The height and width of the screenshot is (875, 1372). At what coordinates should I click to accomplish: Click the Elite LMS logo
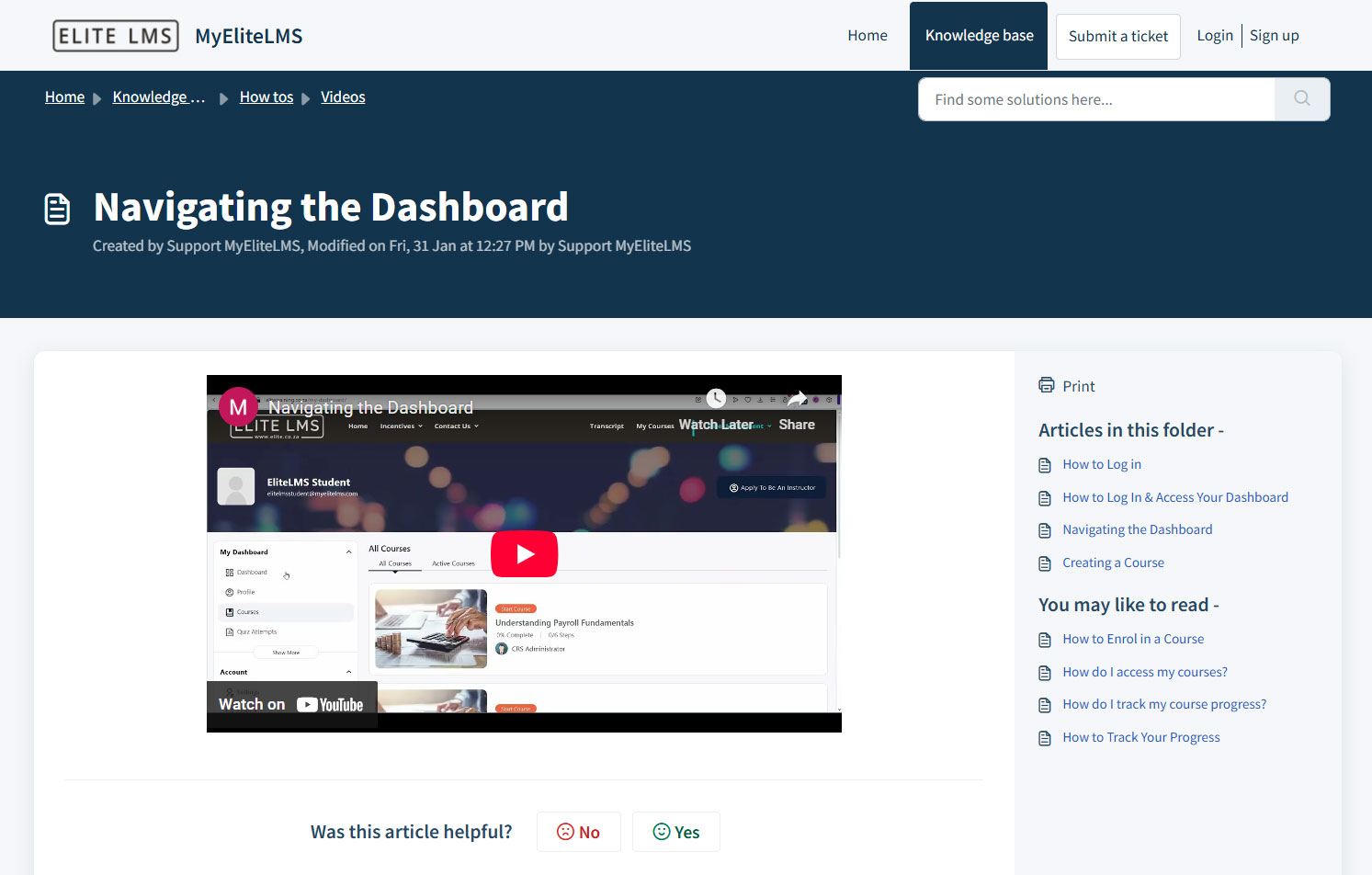pyautogui.click(x=116, y=36)
